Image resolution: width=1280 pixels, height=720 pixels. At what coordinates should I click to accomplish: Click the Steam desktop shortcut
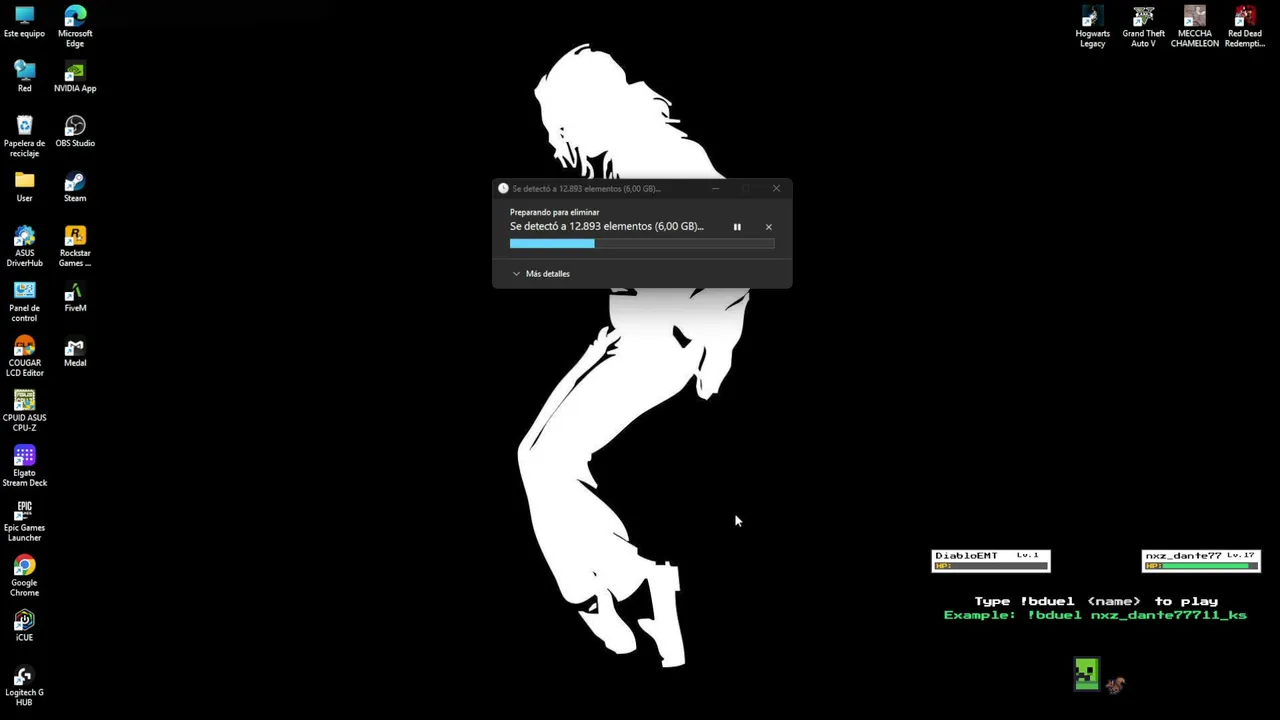[75, 186]
